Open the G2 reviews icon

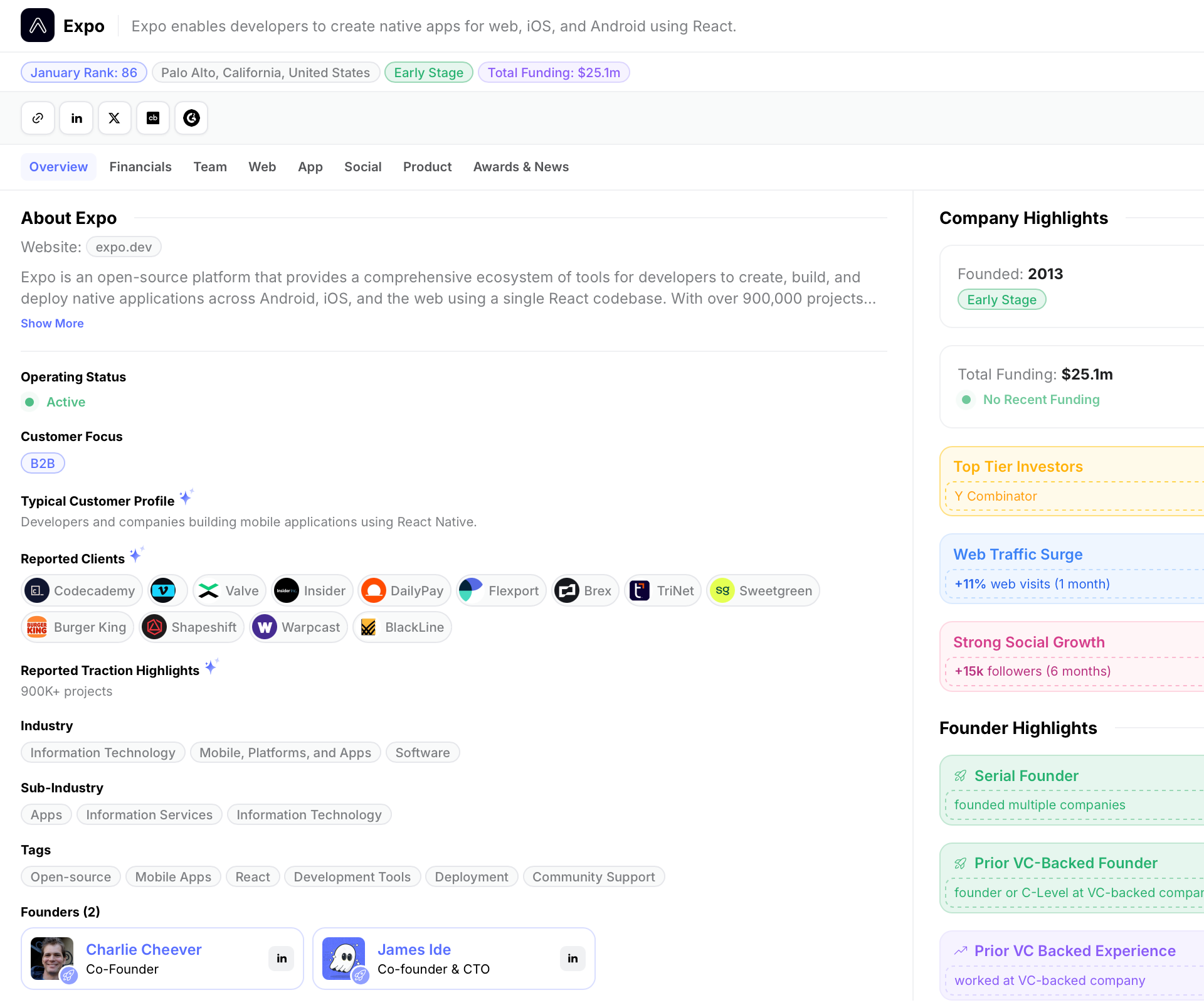[191, 118]
